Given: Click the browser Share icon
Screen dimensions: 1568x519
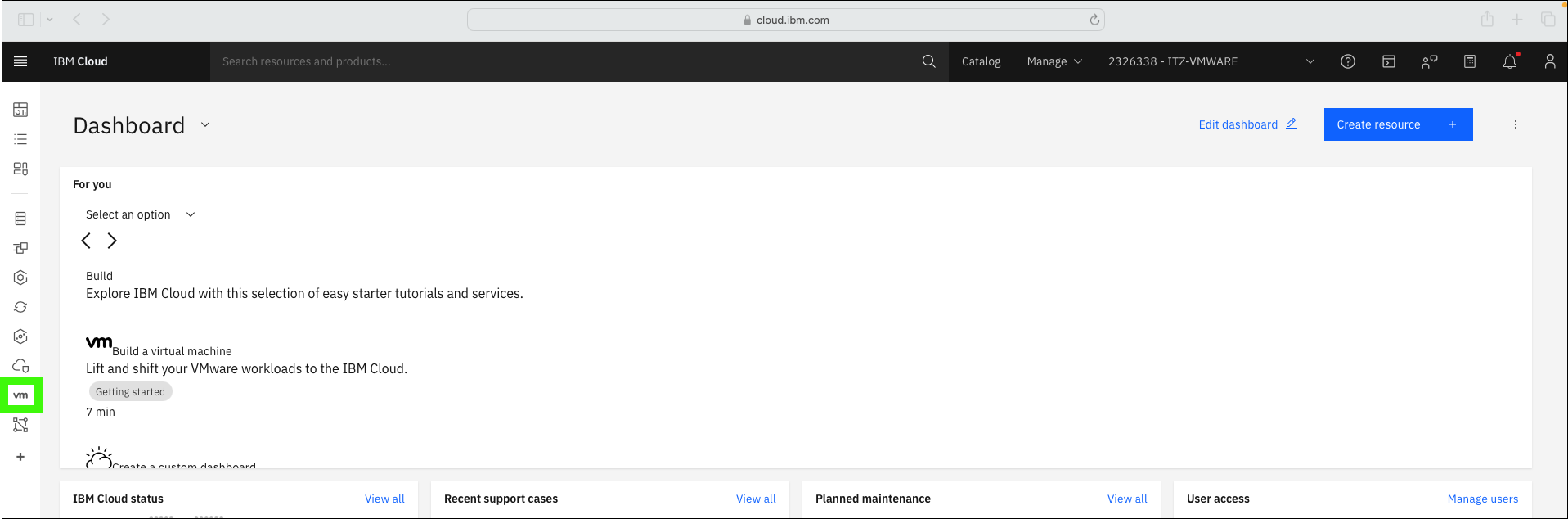Looking at the screenshot, I should 1487,19.
